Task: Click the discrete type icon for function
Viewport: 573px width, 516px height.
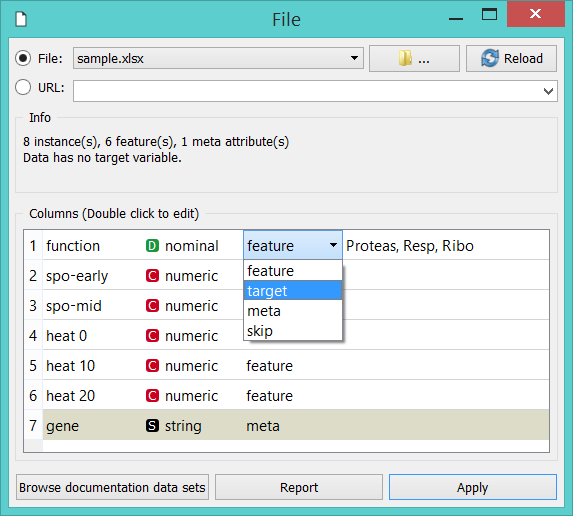Action: click(152, 246)
